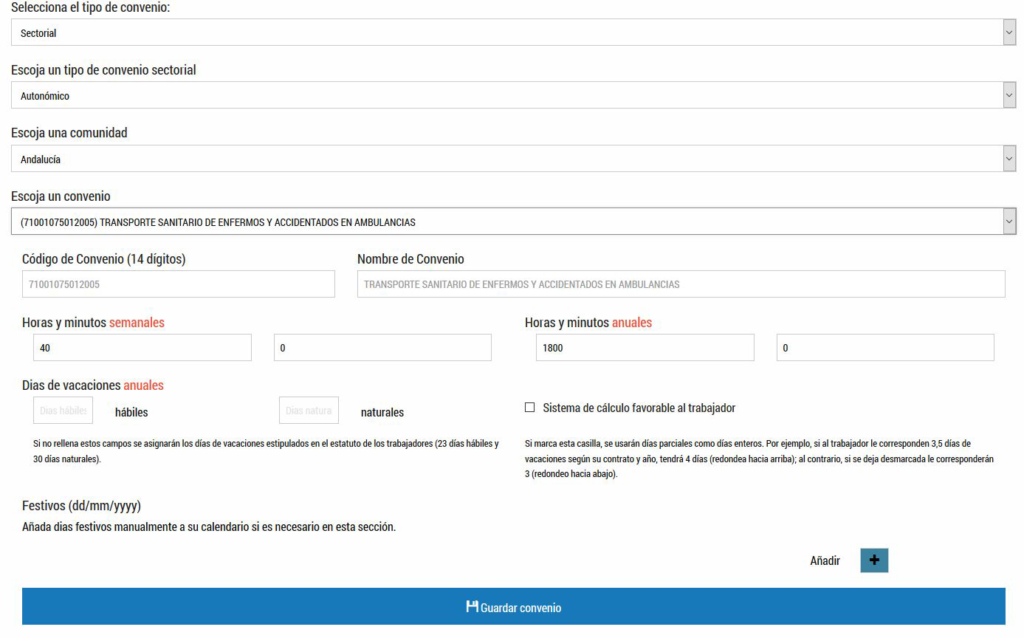This screenshot has width=1024, height=638.
Task: Open the comunidad dropdown showing Andalucía
Action: 513,159
